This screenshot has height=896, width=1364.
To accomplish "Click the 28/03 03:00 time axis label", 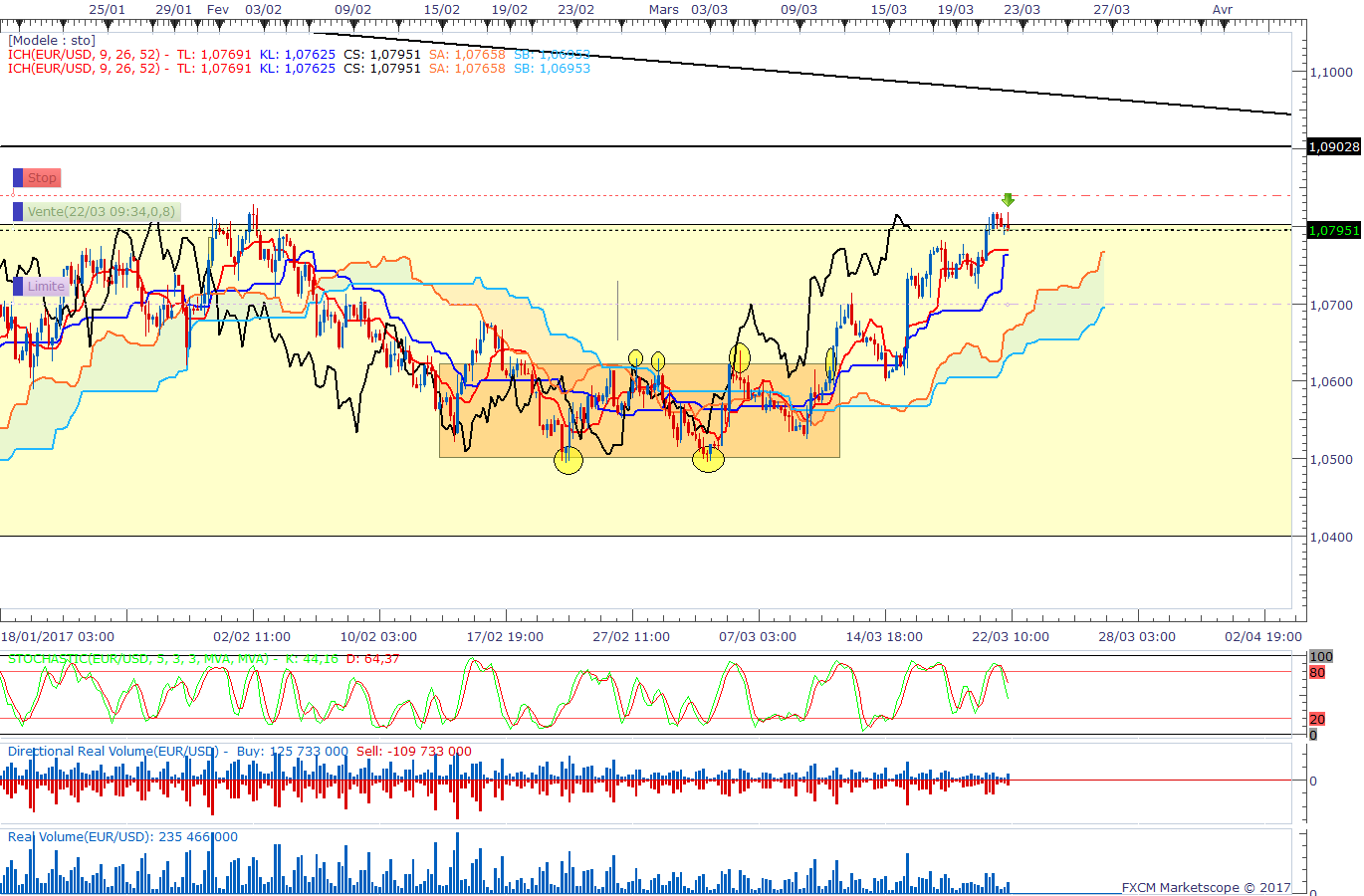I will pos(1137,636).
